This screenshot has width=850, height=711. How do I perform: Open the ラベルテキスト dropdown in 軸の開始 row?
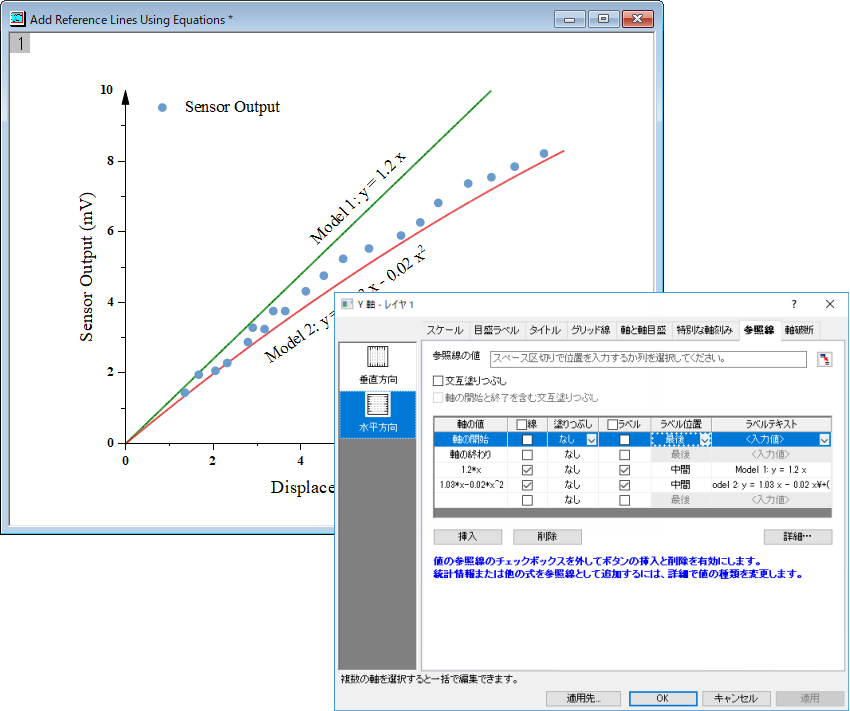(x=825, y=439)
